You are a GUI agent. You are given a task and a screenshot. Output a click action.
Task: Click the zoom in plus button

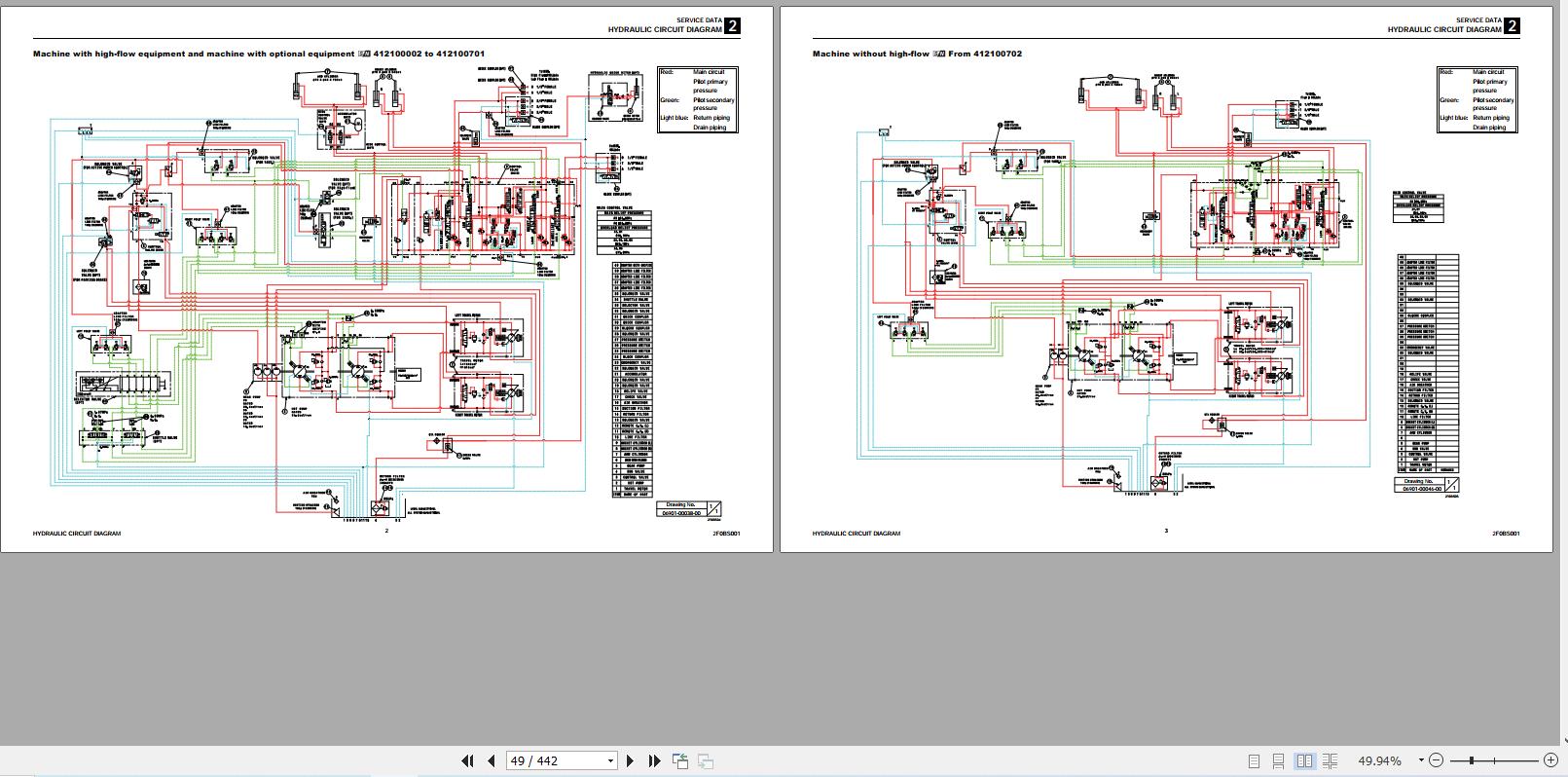click(1551, 760)
